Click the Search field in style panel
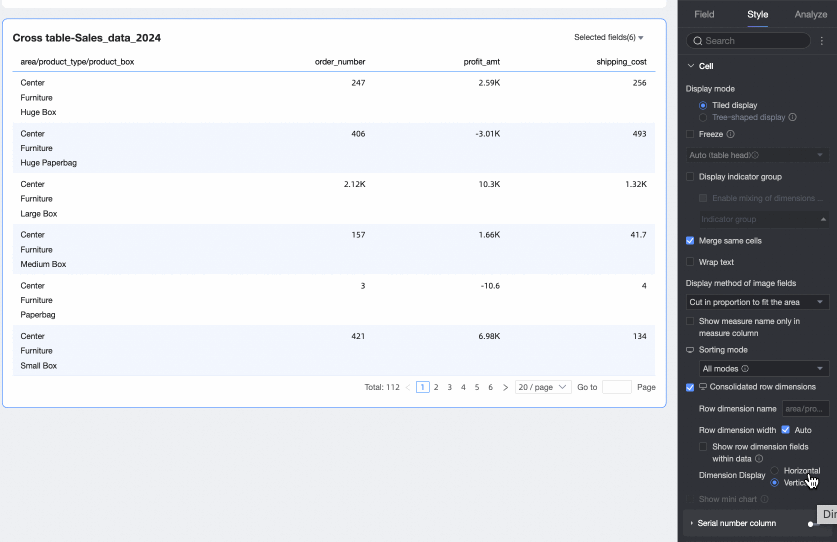837x542 pixels. click(748, 41)
